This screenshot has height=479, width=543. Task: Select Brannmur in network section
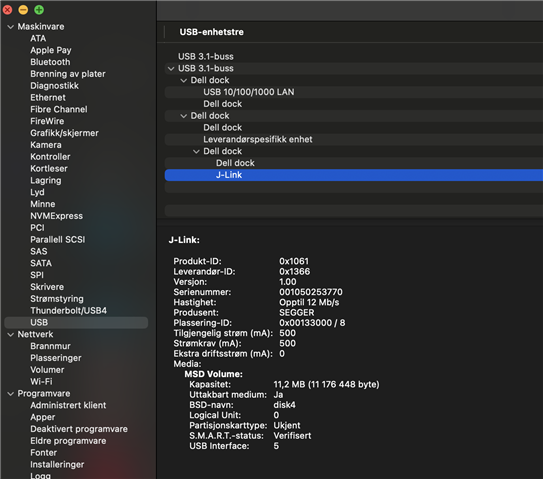click(50, 346)
